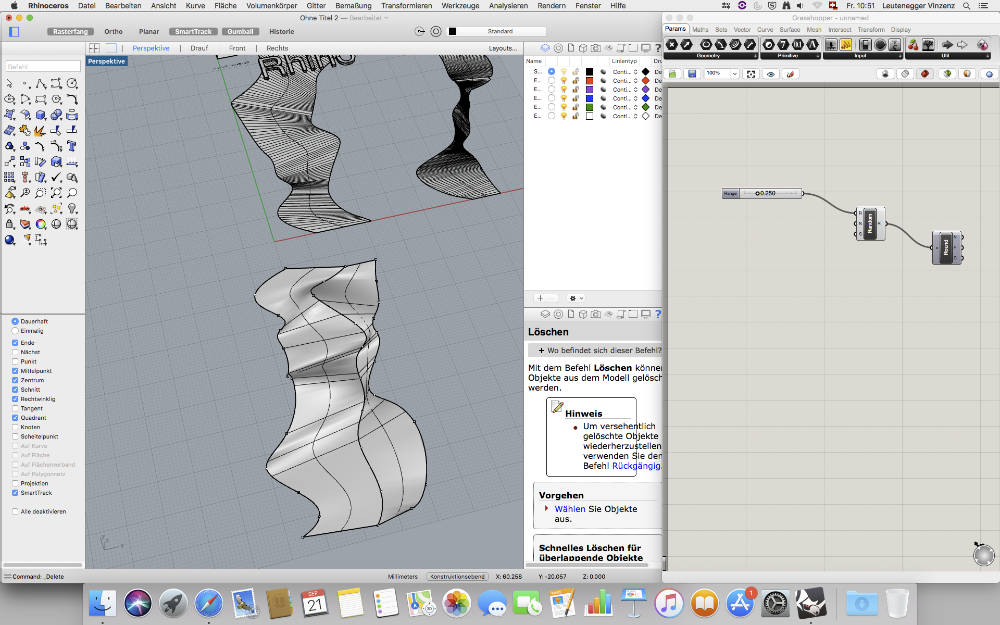Open the Kurve menu
The height and width of the screenshot is (625, 1000).
195,5
